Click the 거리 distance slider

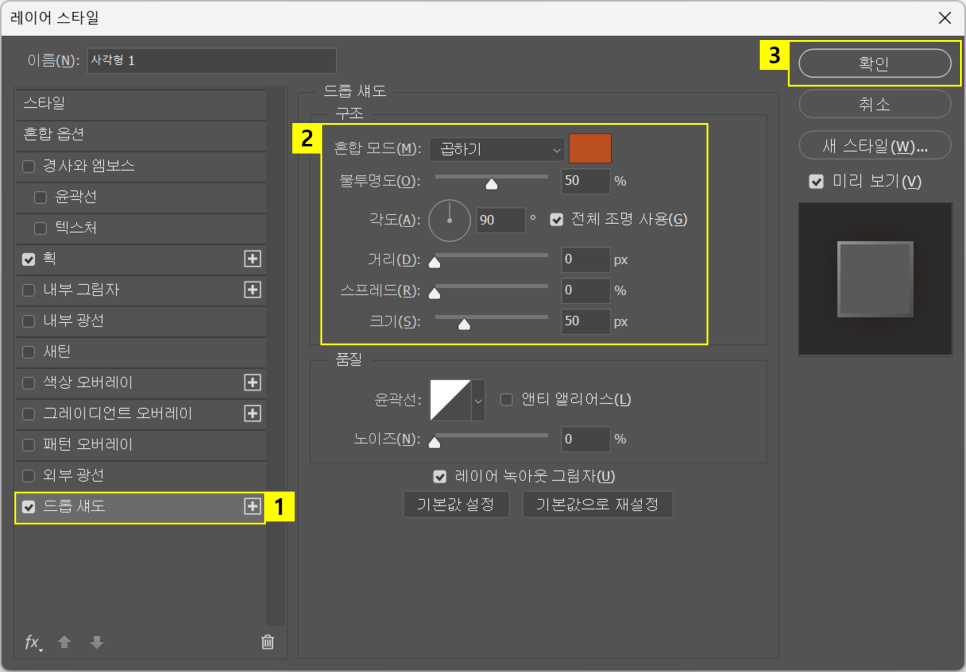tap(492, 259)
